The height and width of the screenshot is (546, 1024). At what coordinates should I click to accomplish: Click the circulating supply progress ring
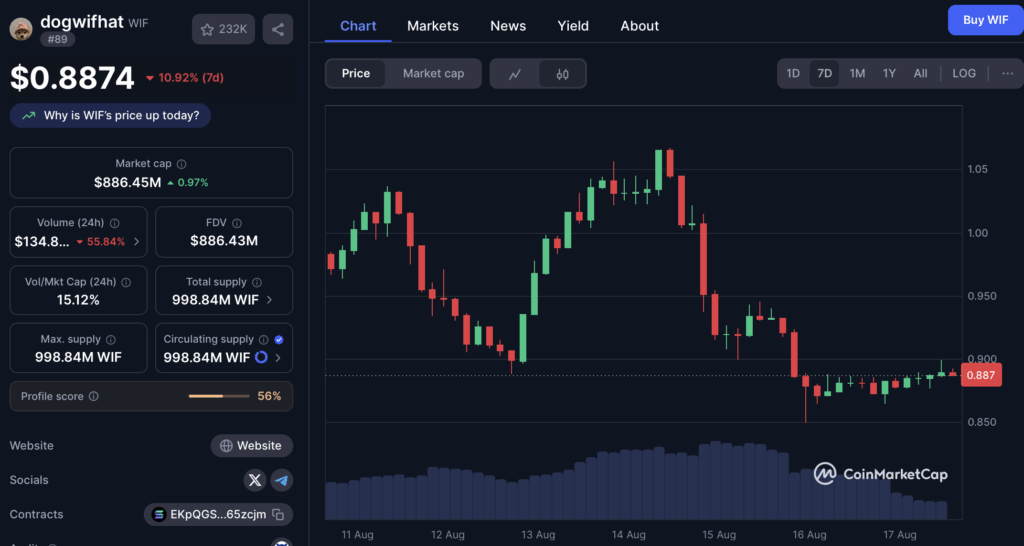pos(261,357)
